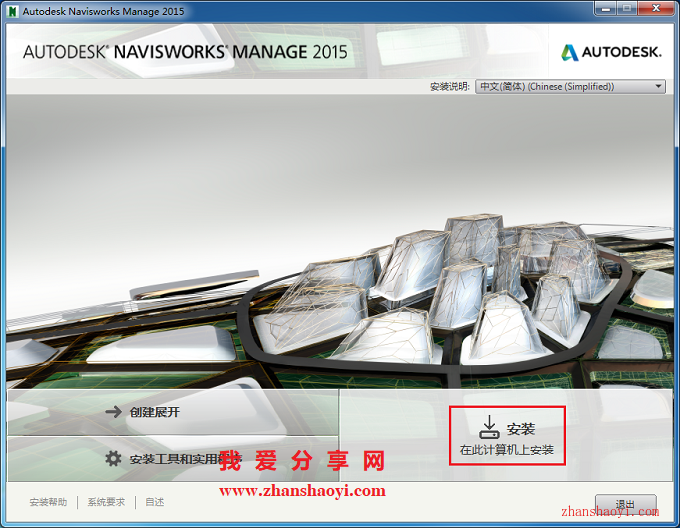Open 安装工具和实用程序 option
680x528 pixels.
click(x=173, y=459)
